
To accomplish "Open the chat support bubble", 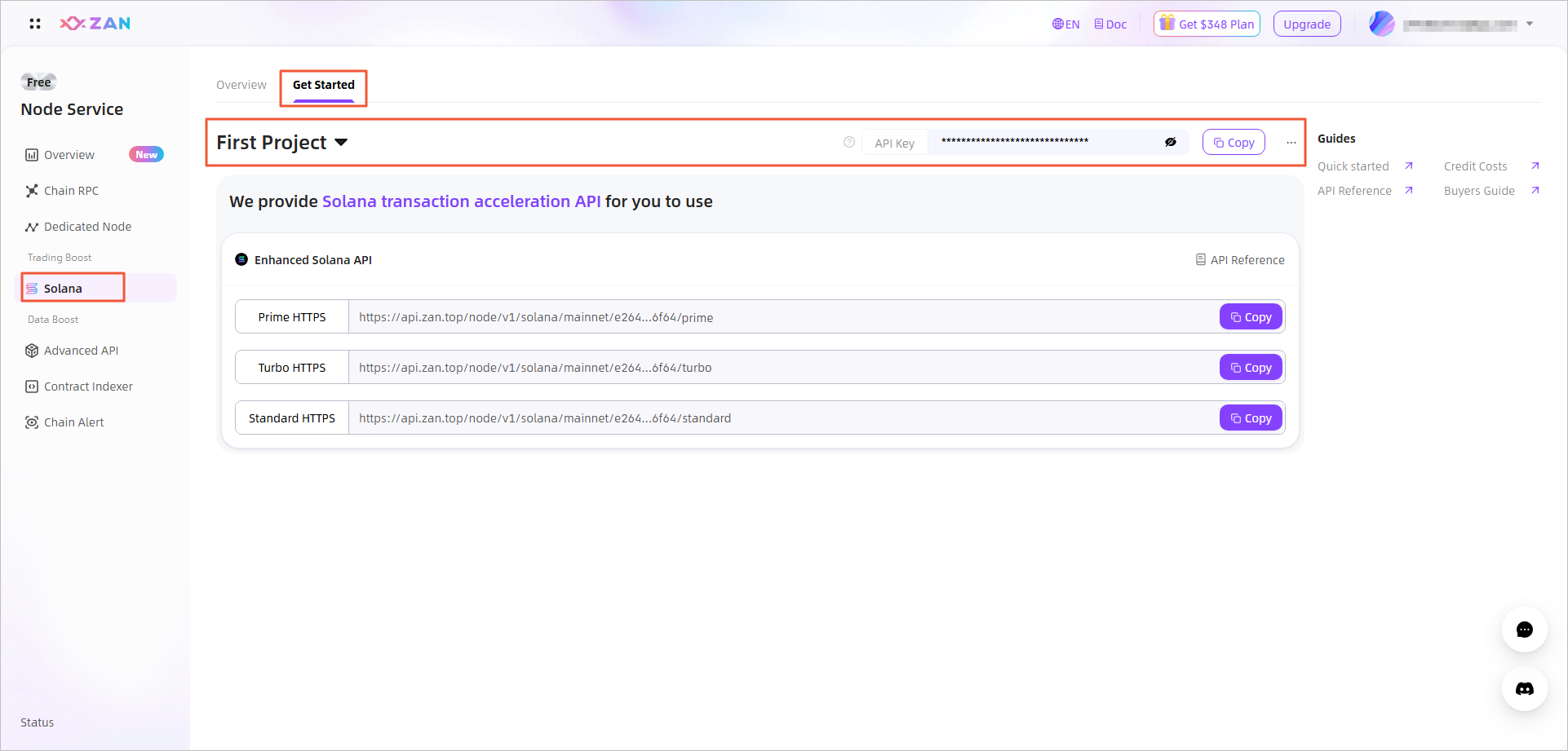I will click(1525, 630).
